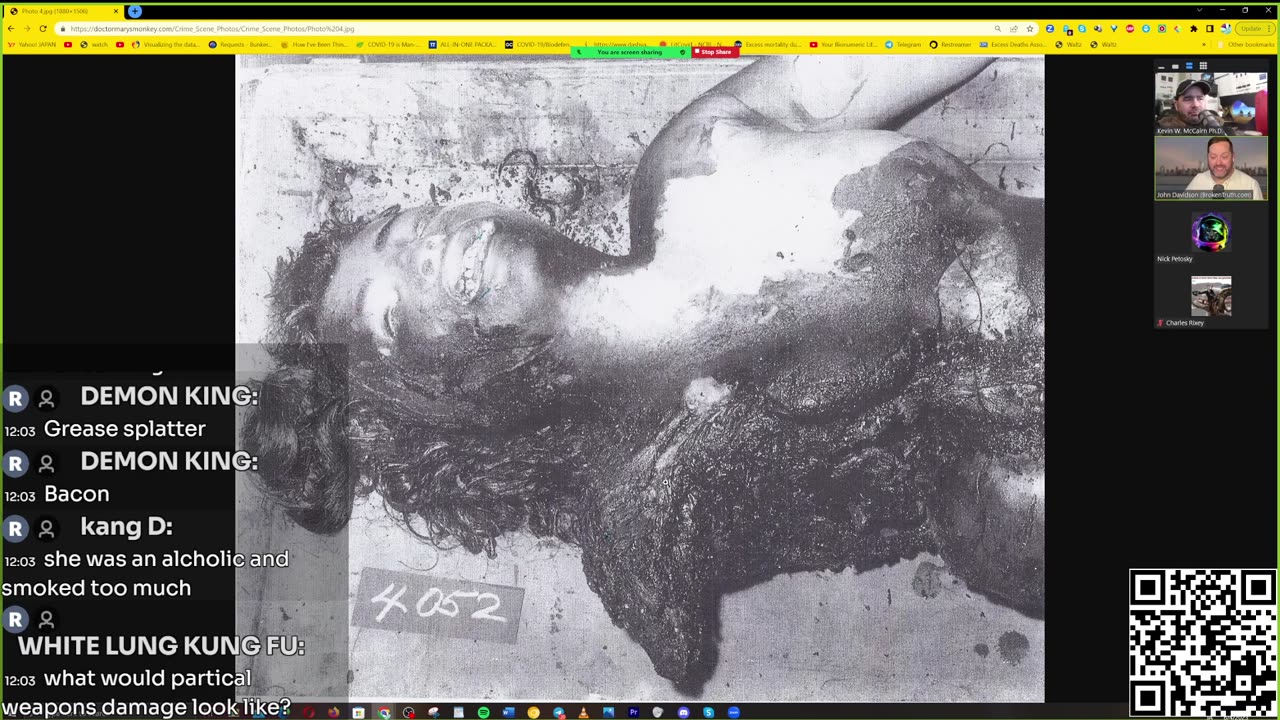The image size is (1280, 720).
Task: Click the red Adblock extension icon
Action: 1129,29
